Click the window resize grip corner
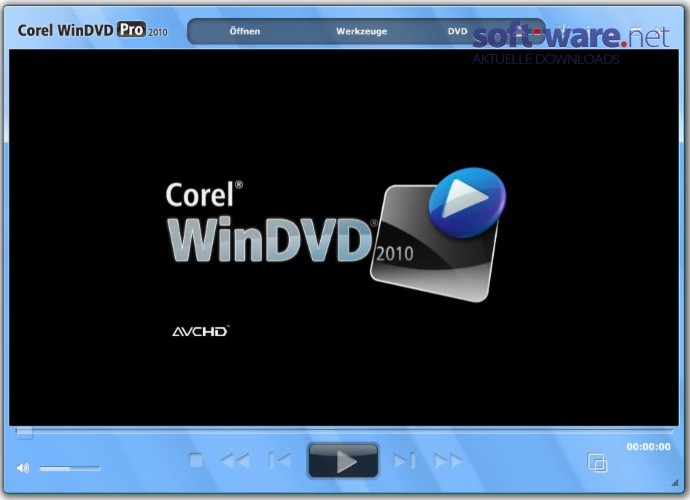Viewport: 690px width, 500px height. coord(675,483)
